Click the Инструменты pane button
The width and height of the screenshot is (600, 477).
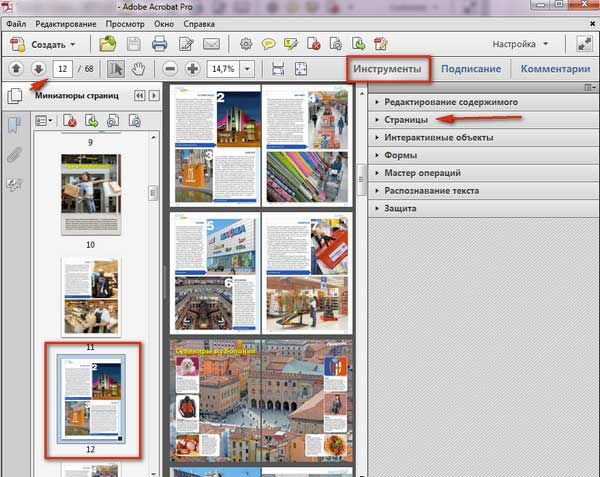(390, 69)
